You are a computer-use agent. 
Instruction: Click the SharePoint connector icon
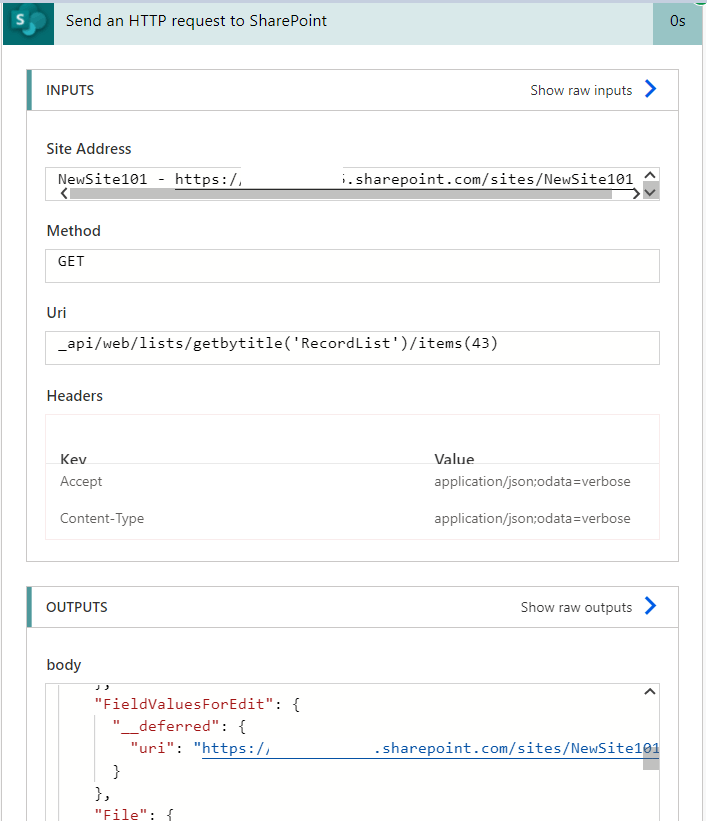(x=28, y=23)
